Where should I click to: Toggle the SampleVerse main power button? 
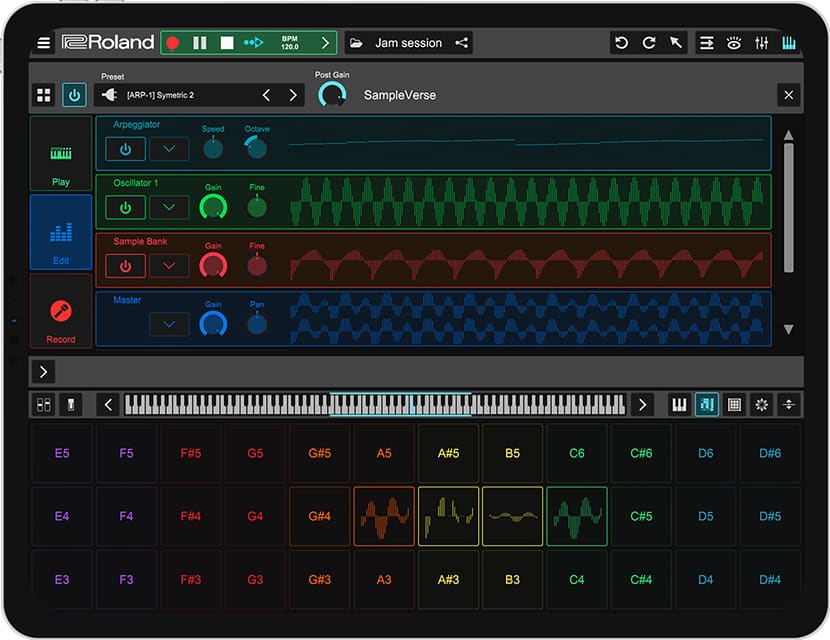click(x=75, y=95)
